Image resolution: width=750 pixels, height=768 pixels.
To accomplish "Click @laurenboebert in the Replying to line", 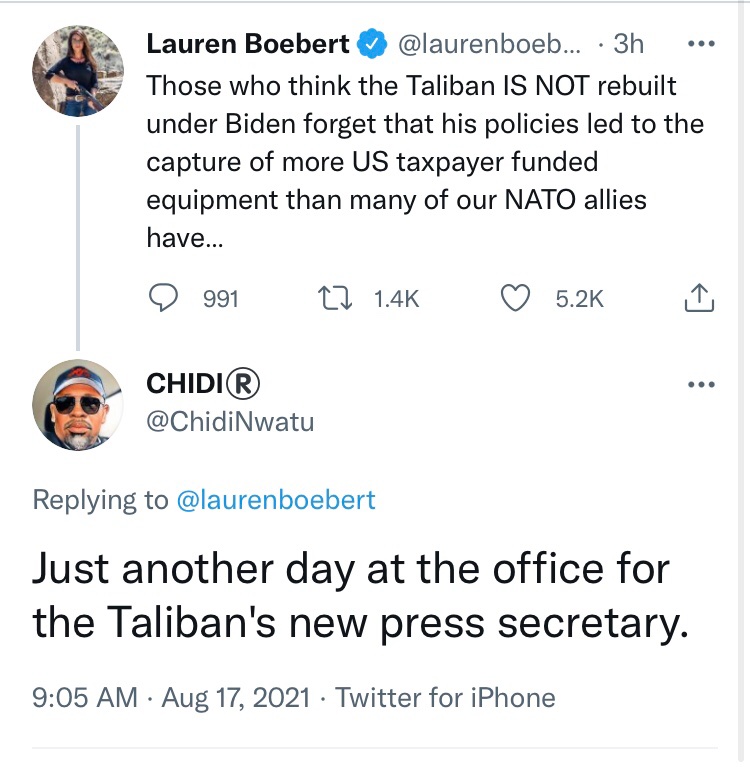I will tap(276, 500).
